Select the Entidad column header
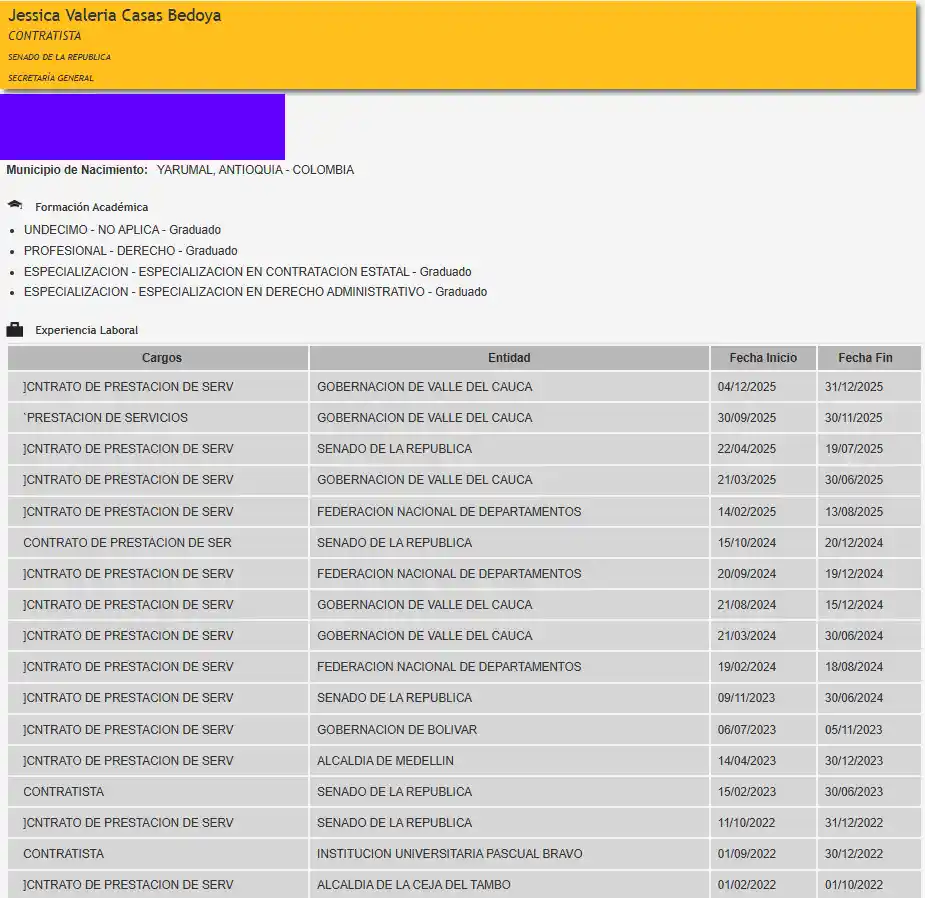Image resolution: width=925 pixels, height=898 pixels. pyautogui.click(x=509, y=358)
